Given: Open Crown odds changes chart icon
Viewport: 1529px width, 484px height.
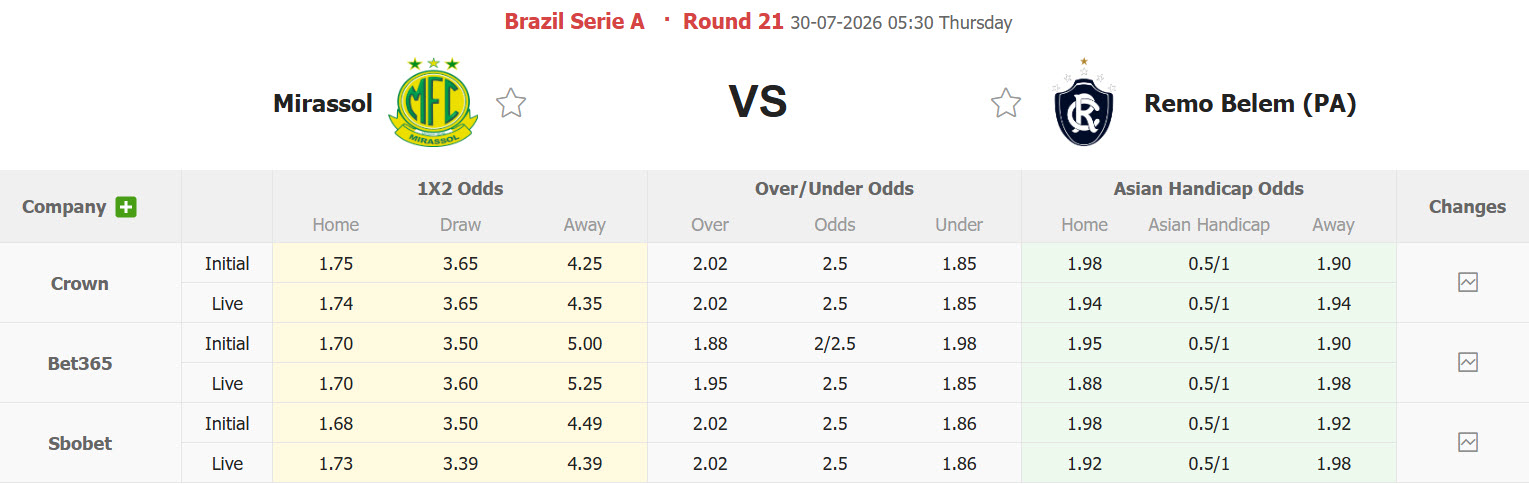Looking at the screenshot, I should point(1468,282).
